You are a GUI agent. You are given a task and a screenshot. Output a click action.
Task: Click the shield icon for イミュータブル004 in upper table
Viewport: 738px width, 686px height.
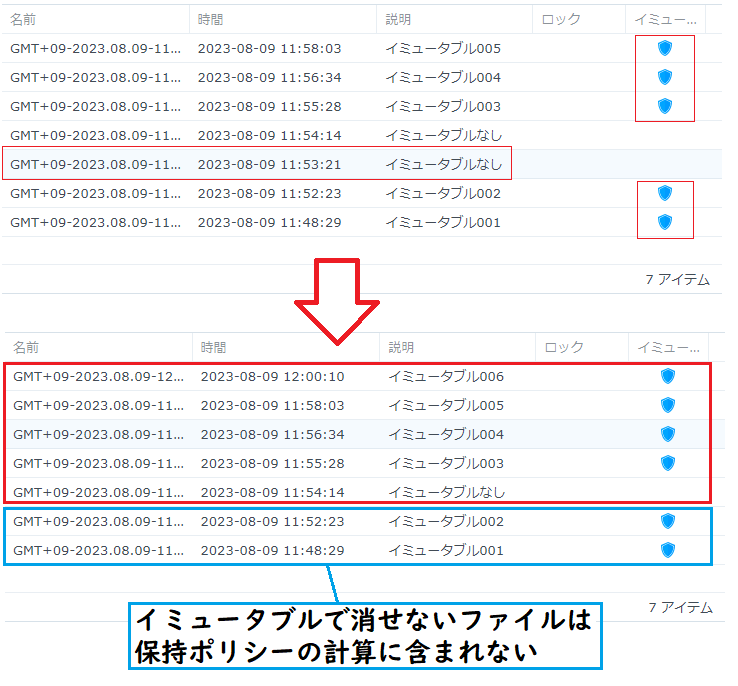click(665, 77)
